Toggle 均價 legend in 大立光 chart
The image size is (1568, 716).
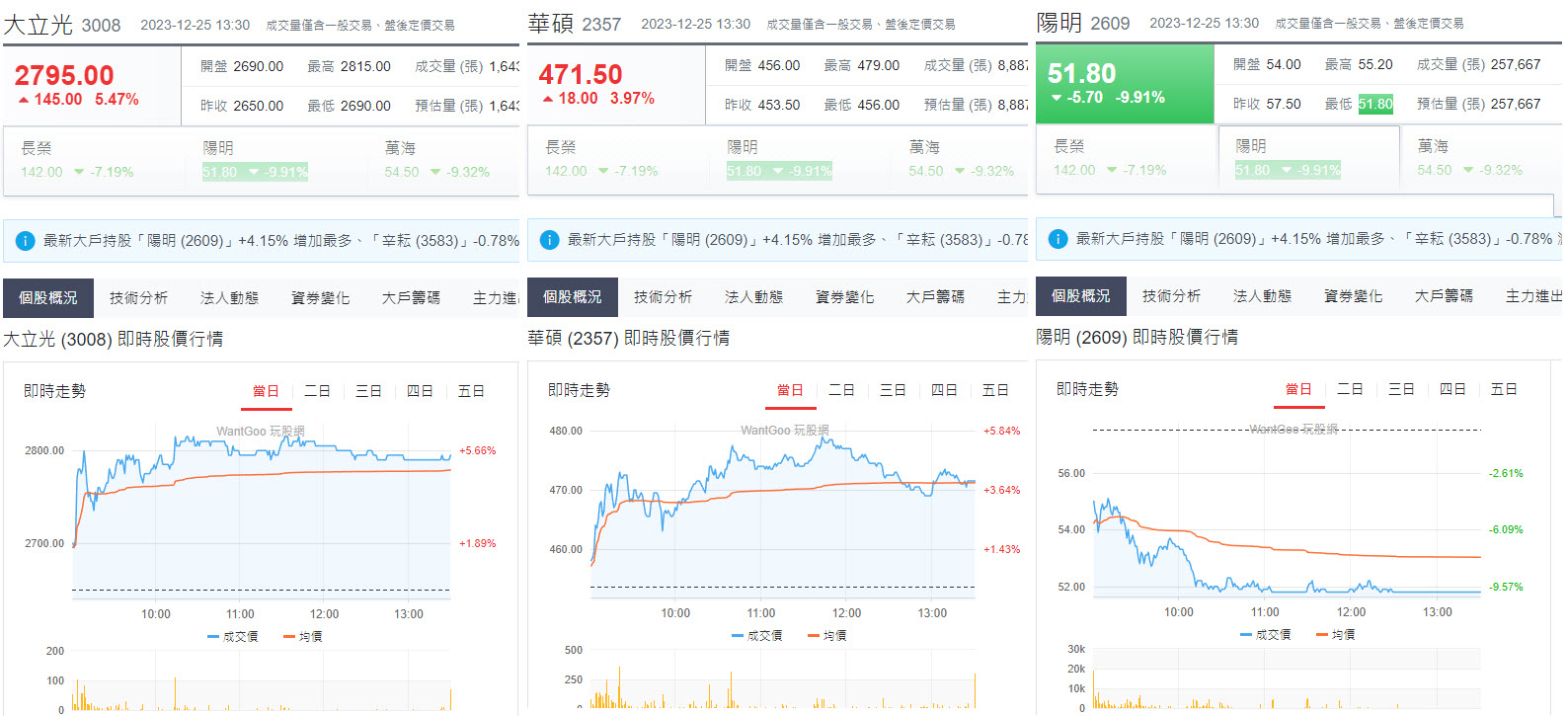pos(303,637)
